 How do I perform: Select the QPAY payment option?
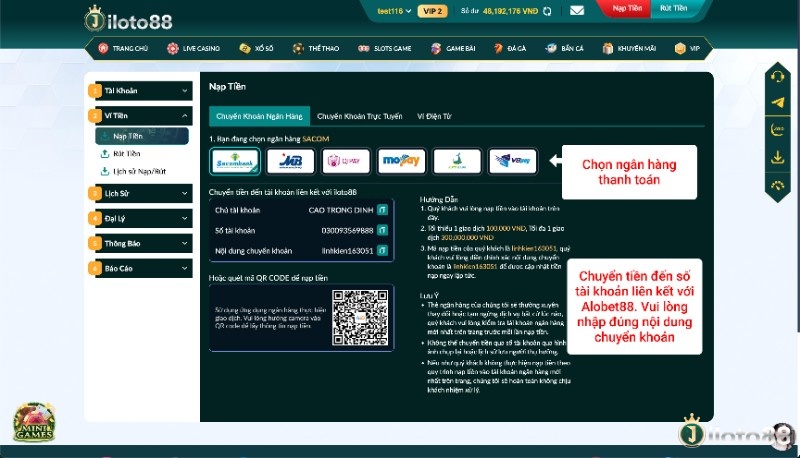tap(346, 161)
